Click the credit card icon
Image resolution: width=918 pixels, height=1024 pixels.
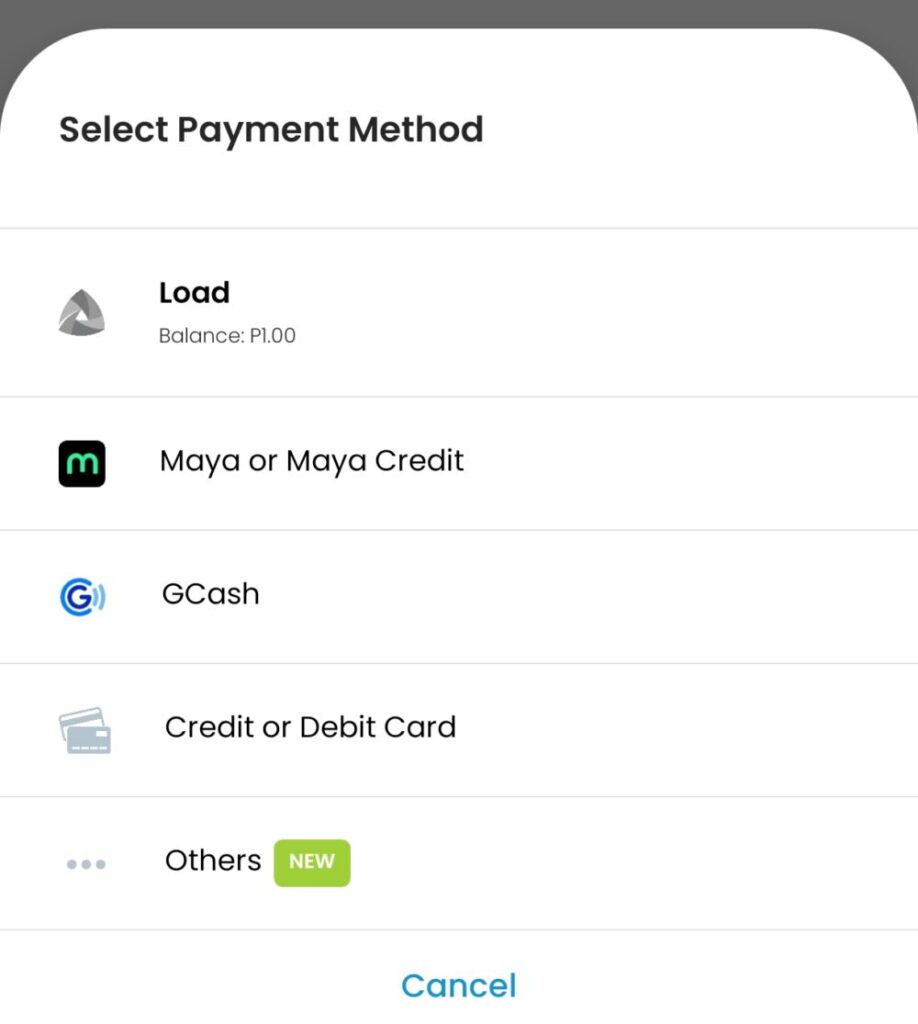pyautogui.click(x=85, y=730)
